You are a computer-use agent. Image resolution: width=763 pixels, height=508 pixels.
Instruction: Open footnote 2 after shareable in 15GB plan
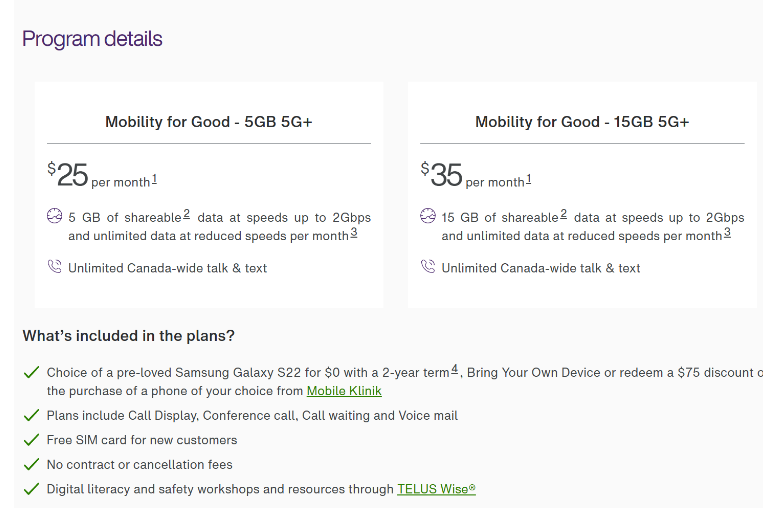click(x=563, y=214)
